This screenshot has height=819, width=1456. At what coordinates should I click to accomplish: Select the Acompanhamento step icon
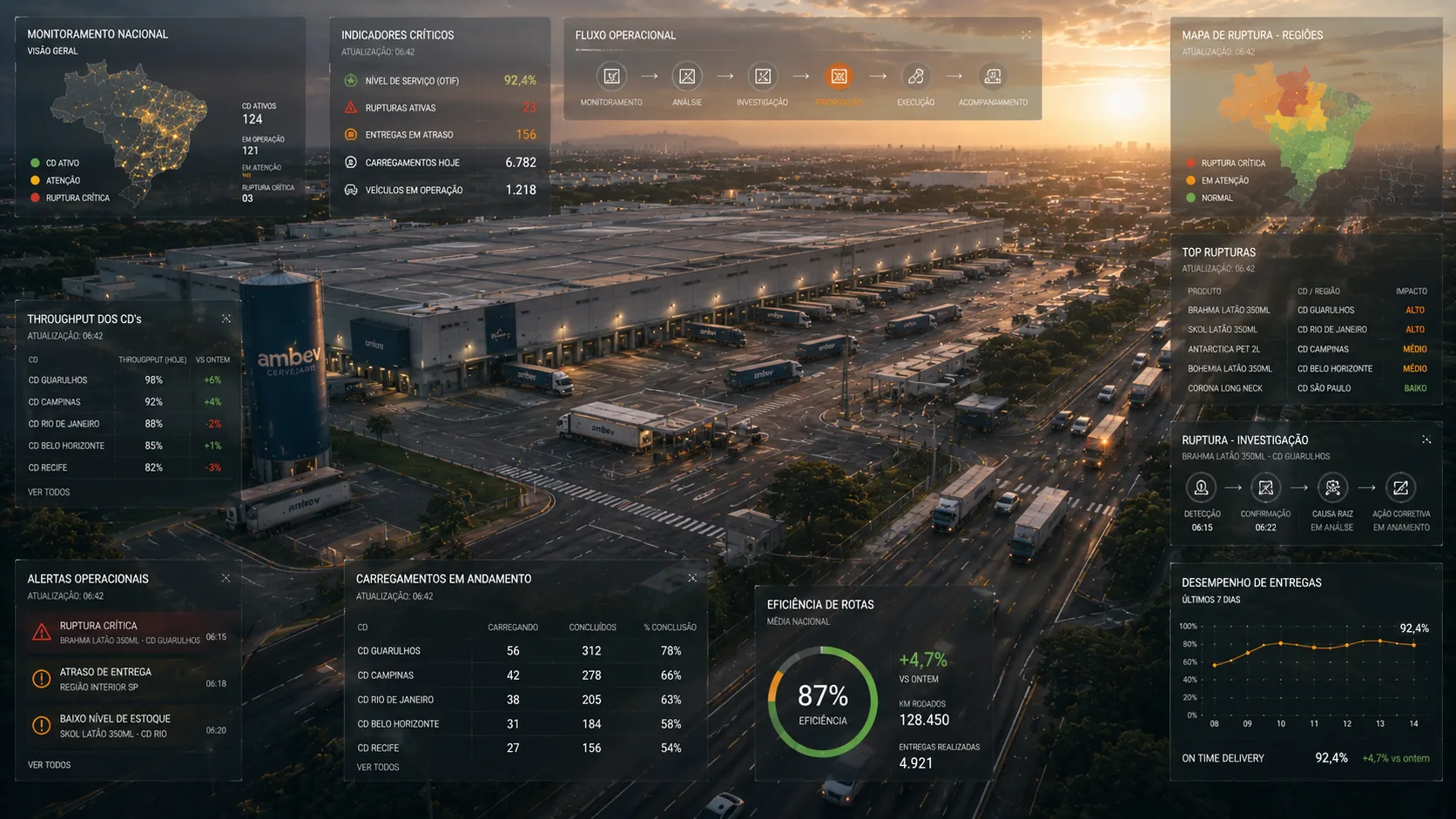[992, 77]
